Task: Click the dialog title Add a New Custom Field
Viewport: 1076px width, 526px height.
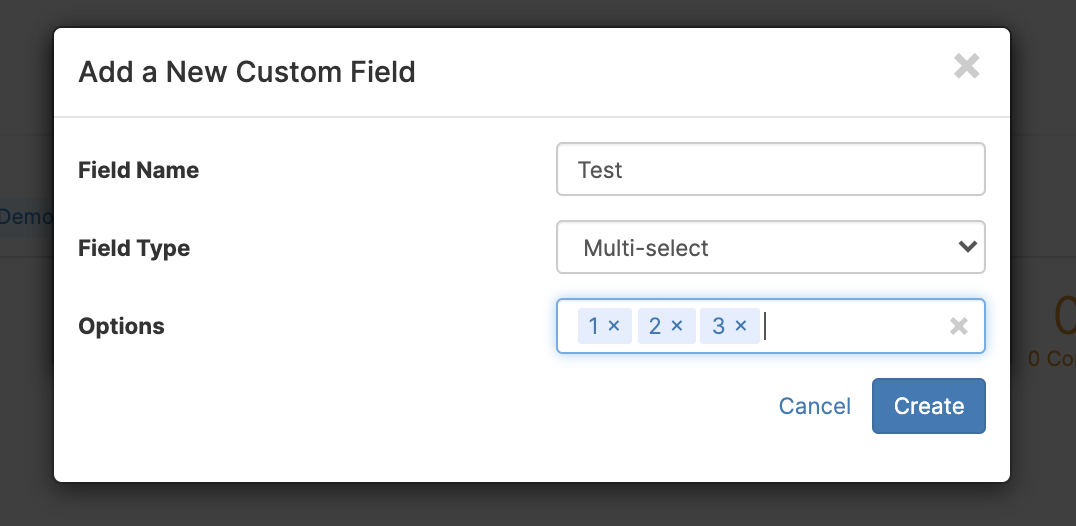Action: tap(247, 72)
